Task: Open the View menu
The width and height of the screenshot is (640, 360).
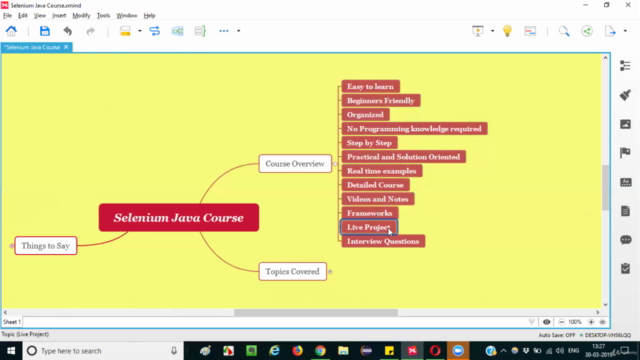Action: (40, 16)
